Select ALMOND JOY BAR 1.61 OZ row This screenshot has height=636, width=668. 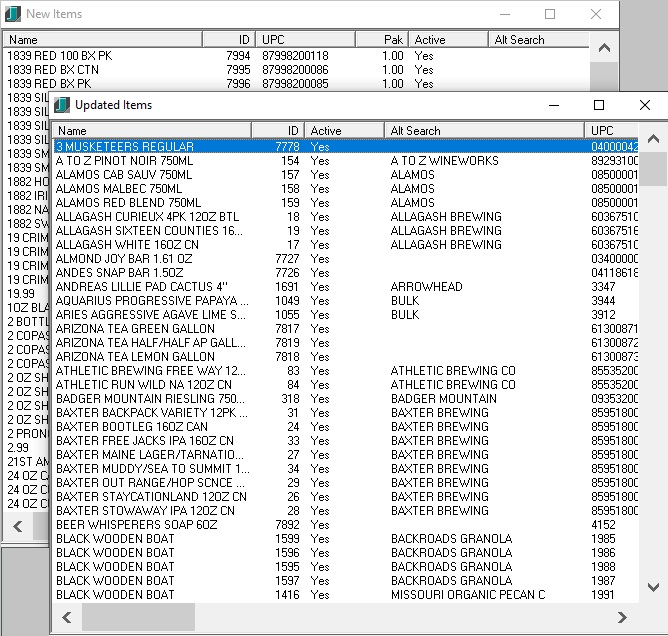tap(346, 259)
